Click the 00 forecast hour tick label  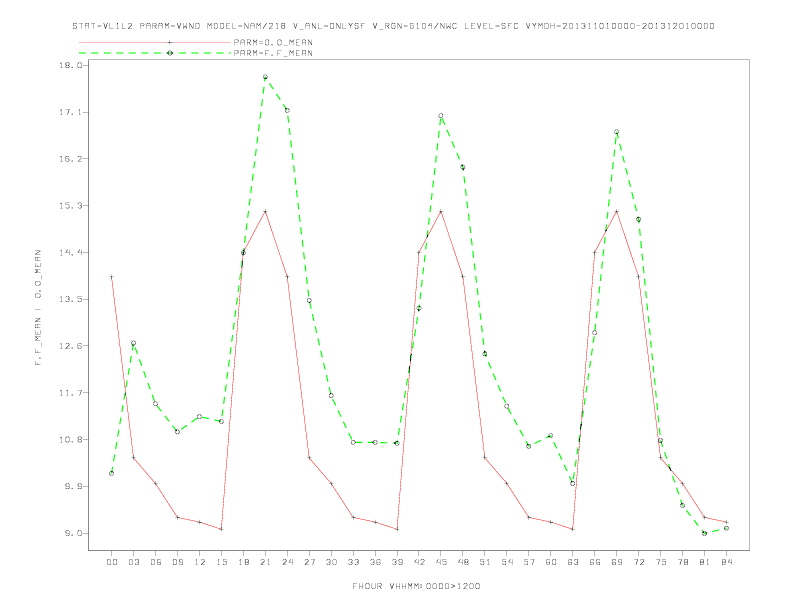coord(112,562)
